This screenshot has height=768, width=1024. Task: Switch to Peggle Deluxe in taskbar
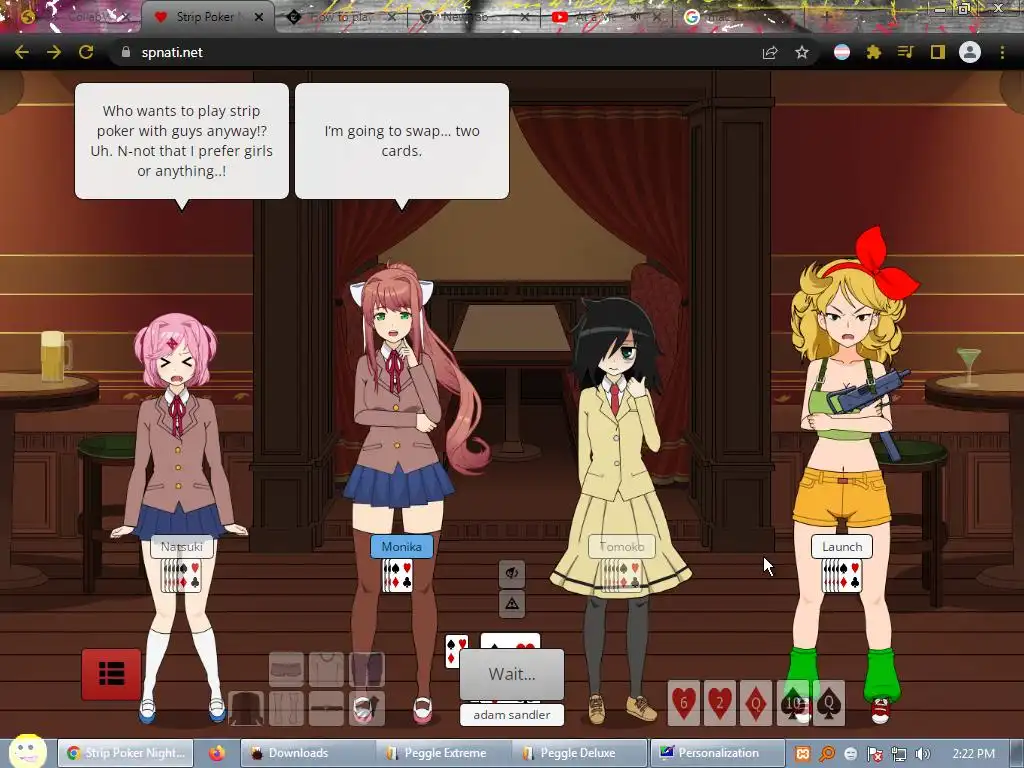click(x=578, y=753)
